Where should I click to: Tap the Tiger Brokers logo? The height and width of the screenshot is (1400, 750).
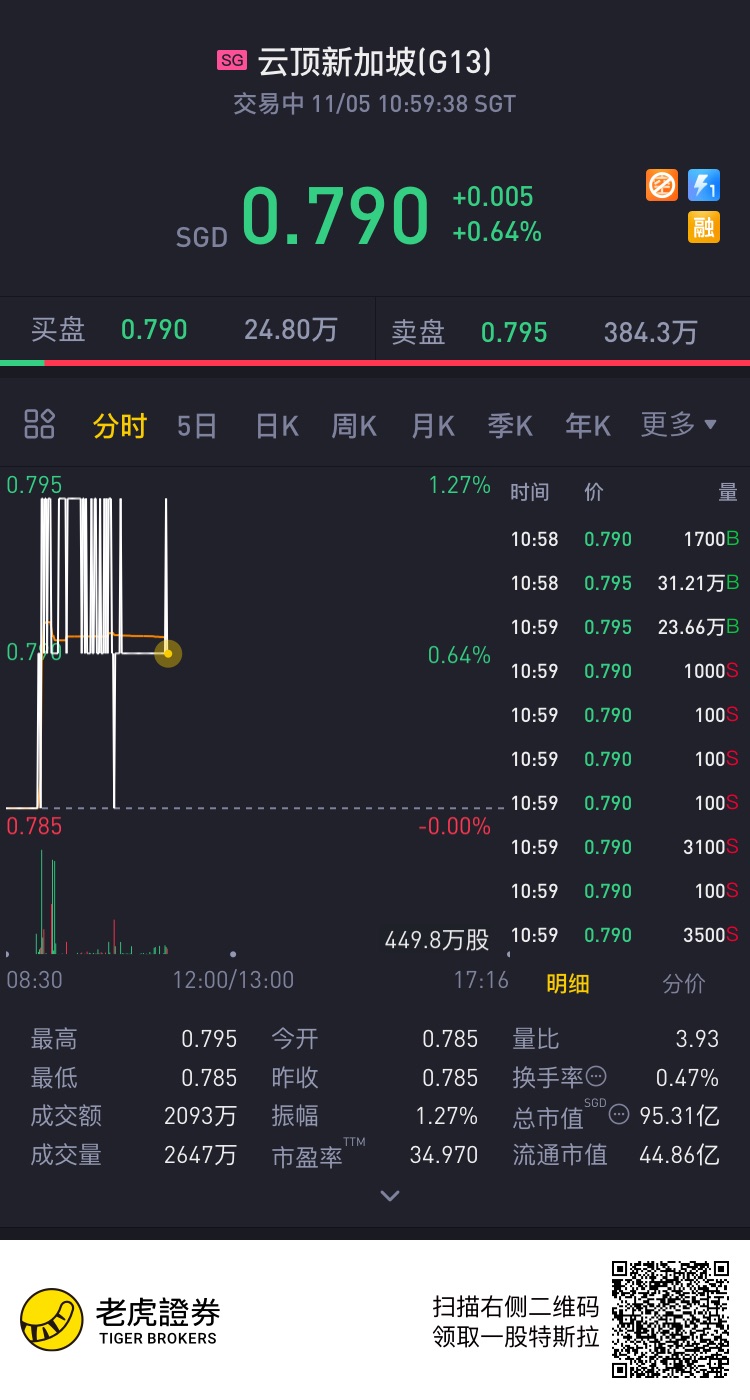[x=120, y=1320]
